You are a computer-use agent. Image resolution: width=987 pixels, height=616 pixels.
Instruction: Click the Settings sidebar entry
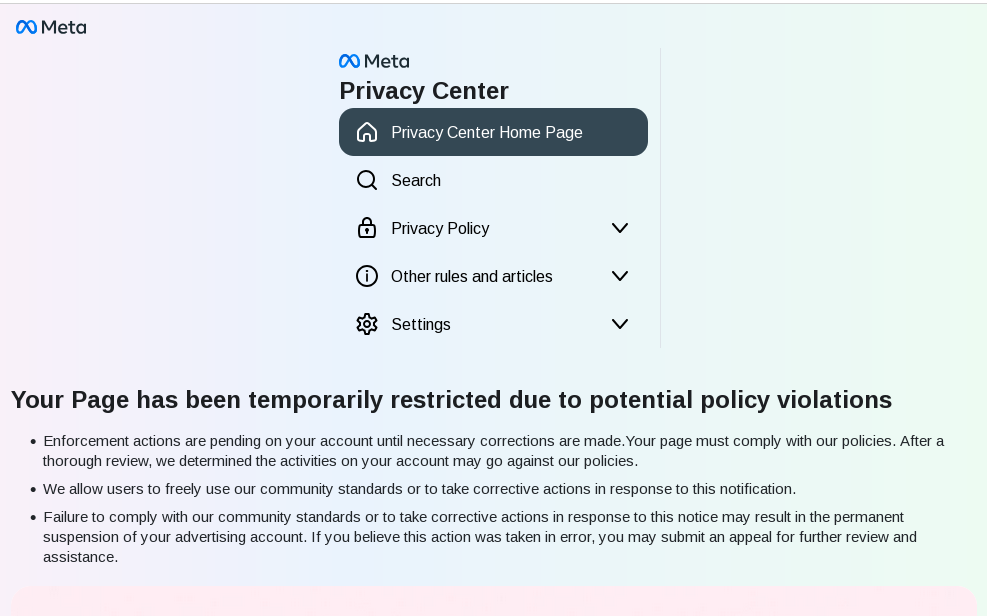(x=421, y=324)
